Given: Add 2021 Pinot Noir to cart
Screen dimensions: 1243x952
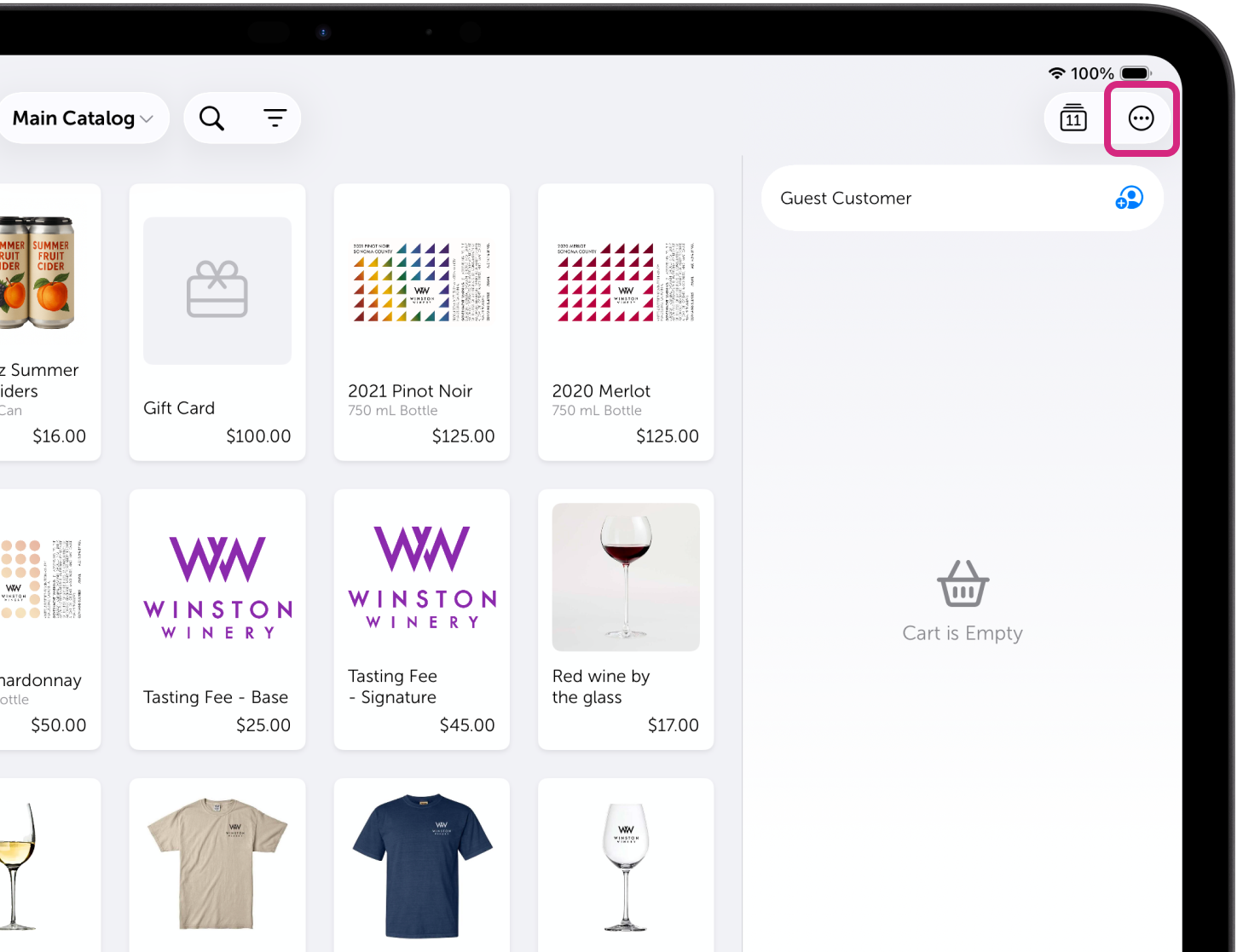Looking at the screenshot, I should (x=422, y=322).
